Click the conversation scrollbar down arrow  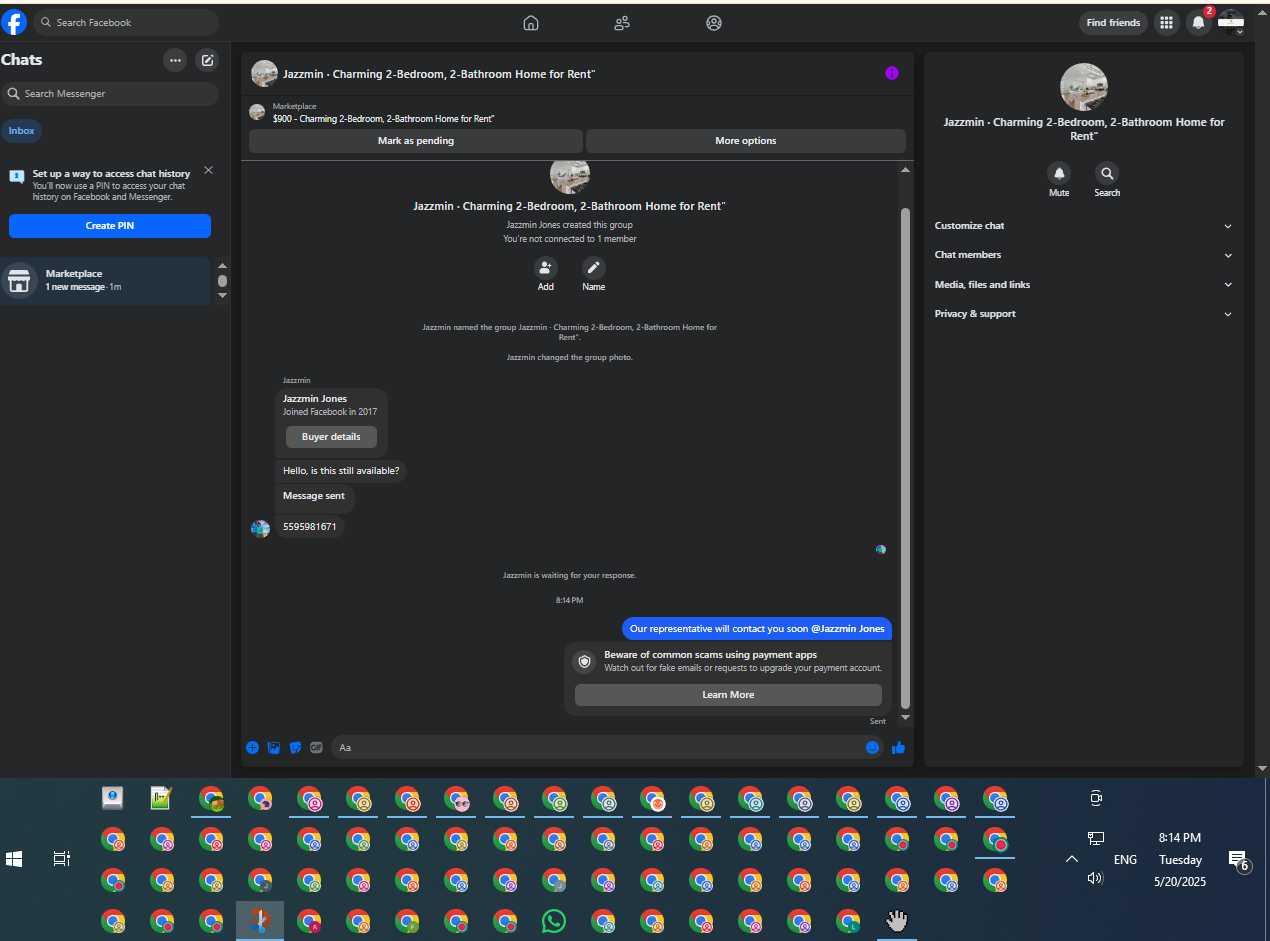906,717
